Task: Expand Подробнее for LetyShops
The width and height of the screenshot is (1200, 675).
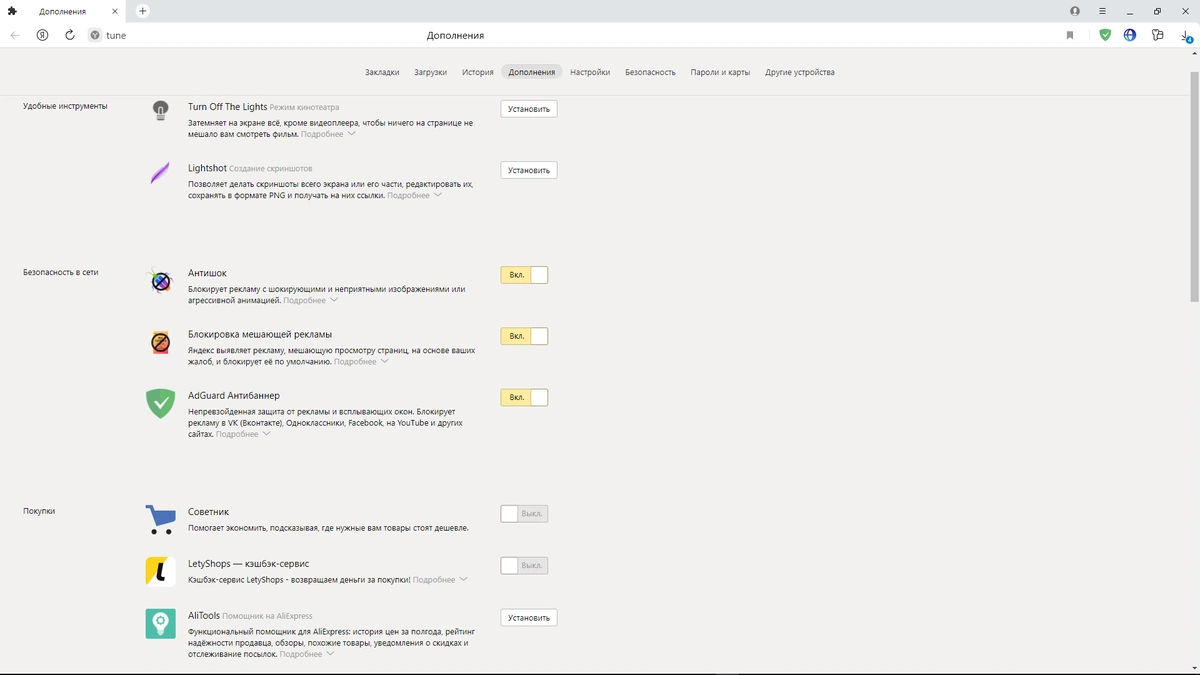Action: click(440, 580)
